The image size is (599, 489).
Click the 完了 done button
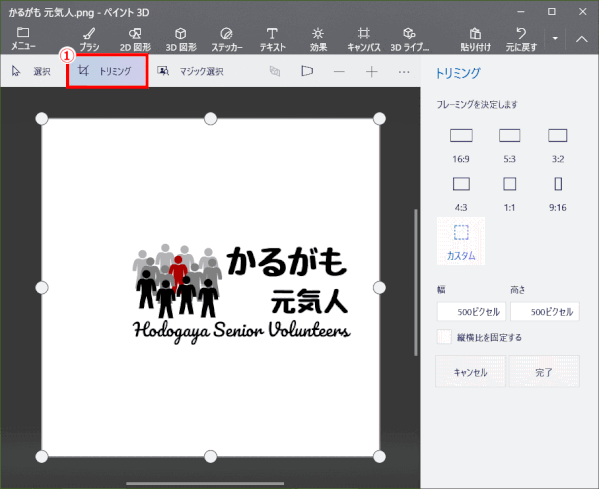click(x=544, y=371)
